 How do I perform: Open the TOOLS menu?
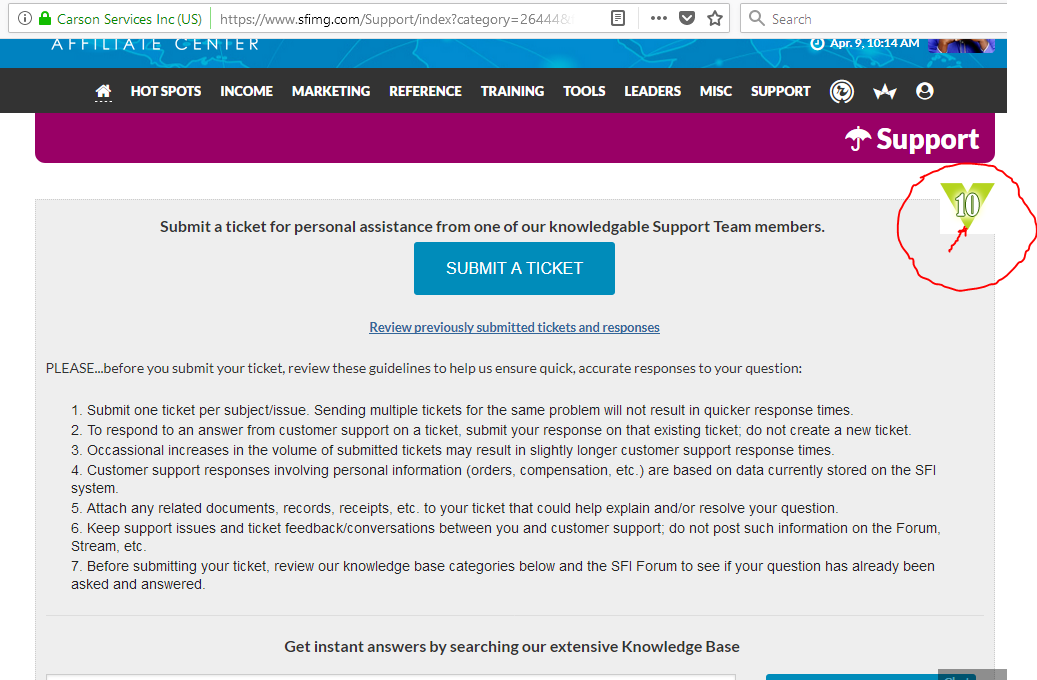pyautogui.click(x=584, y=91)
